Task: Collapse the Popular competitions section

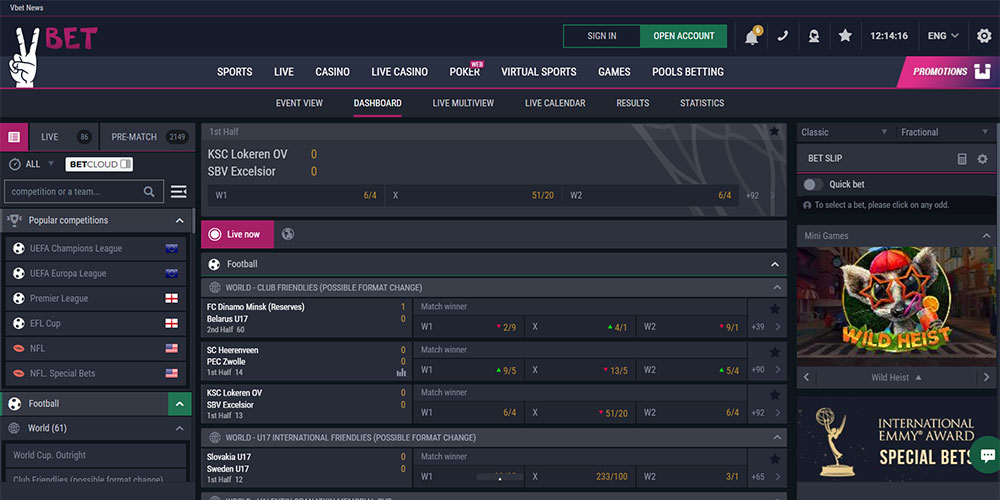Action: click(179, 220)
